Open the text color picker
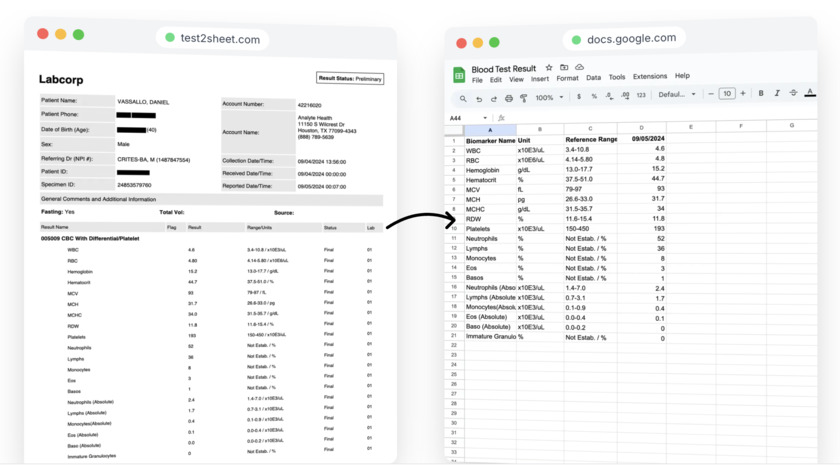The width and height of the screenshot is (840, 465). click(x=810, y=93)
